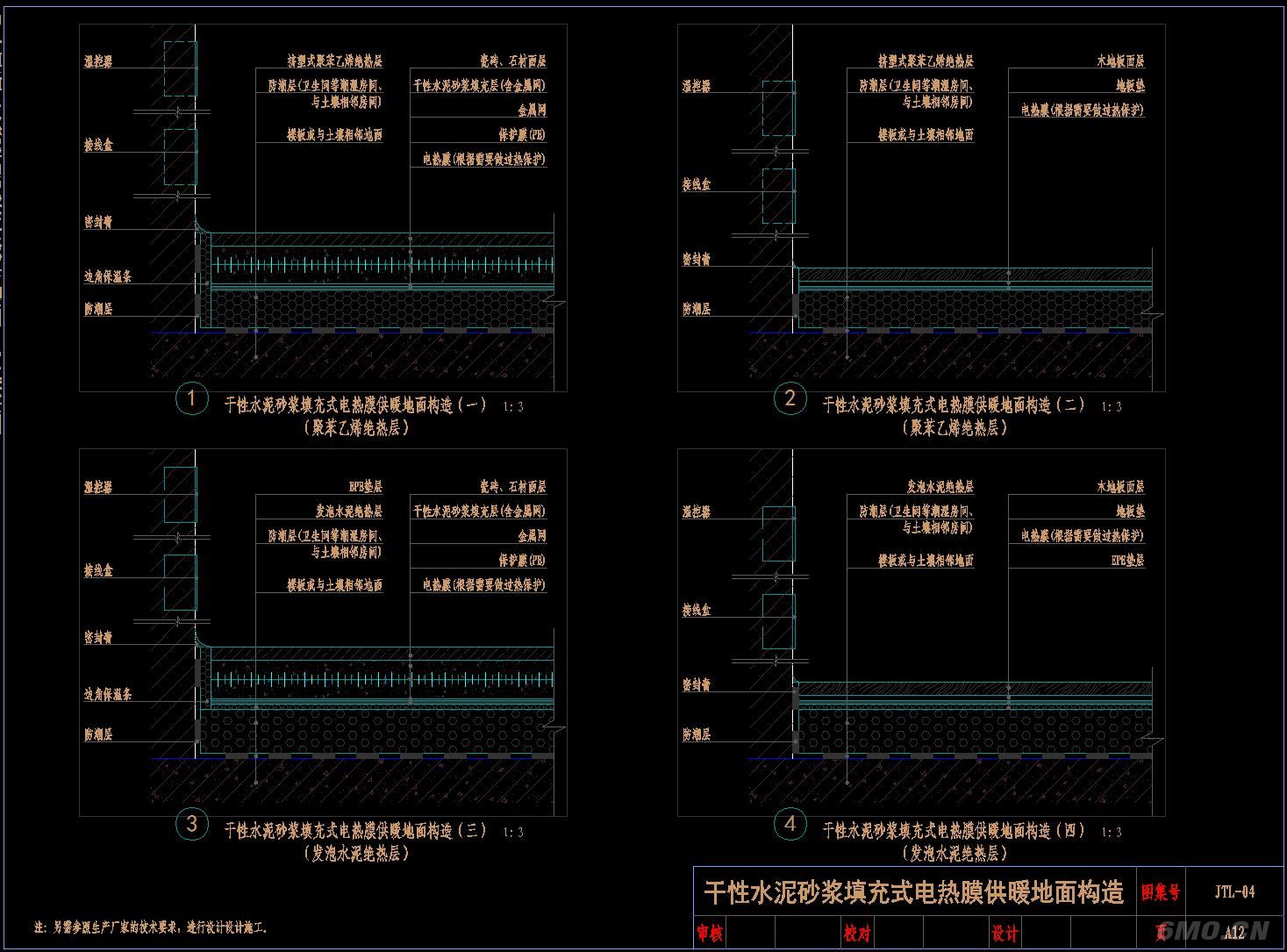
Task: Select the 注 note text at bottom left
Action: click(151, 927)
